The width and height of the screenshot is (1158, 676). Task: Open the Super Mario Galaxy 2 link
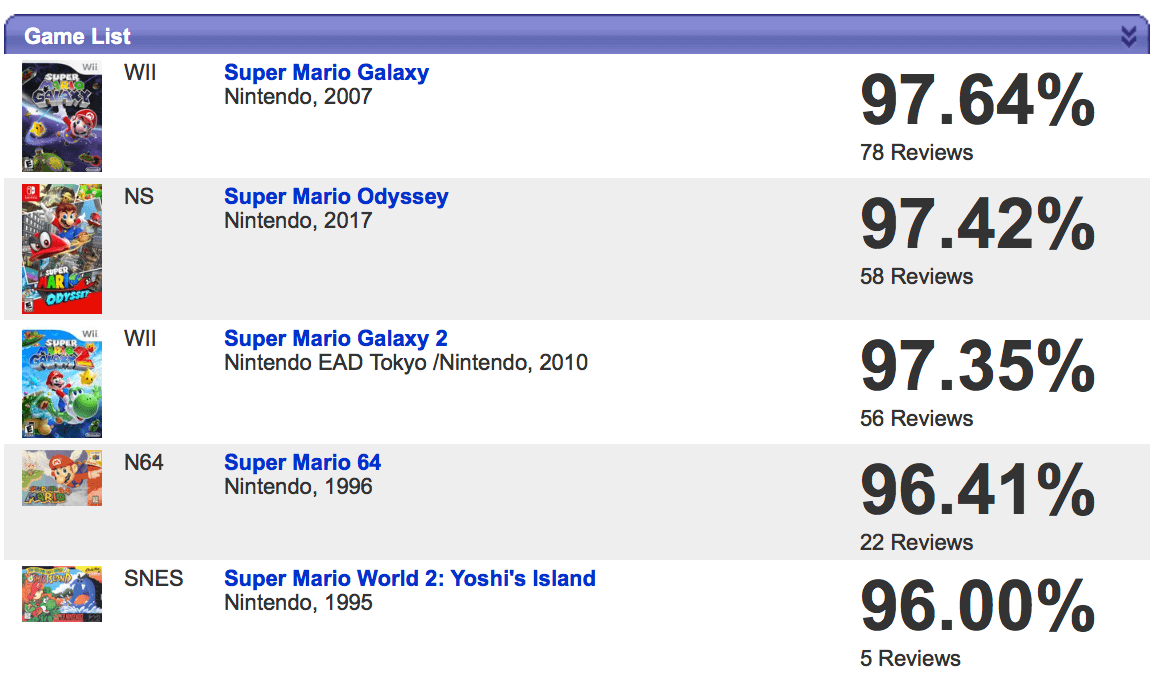pyautogui.click(x=336, y=338)
